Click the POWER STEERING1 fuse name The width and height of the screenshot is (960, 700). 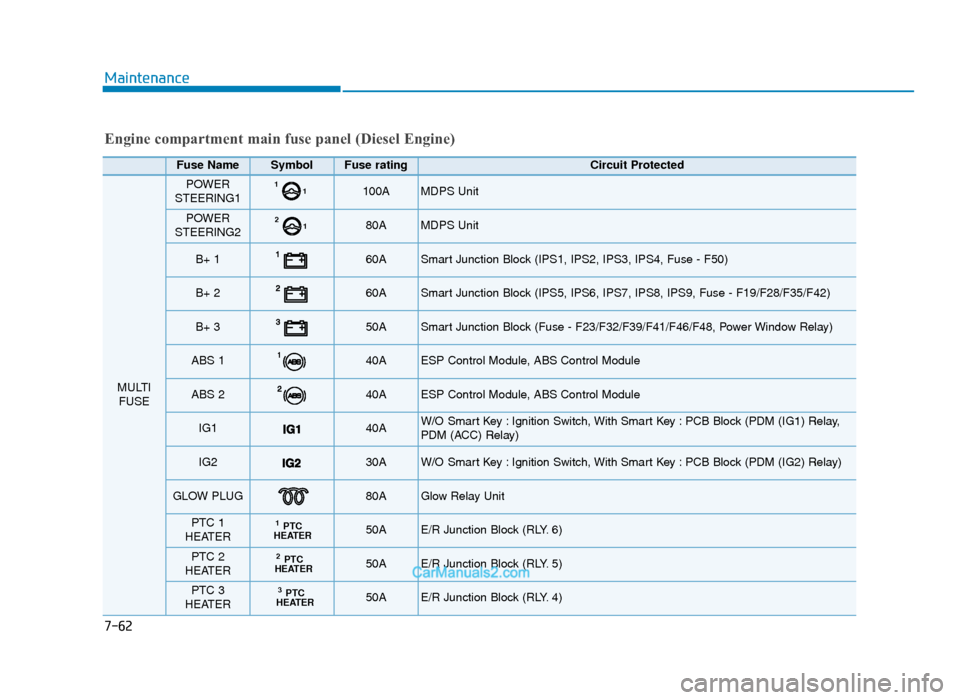[x=208, y=191]
